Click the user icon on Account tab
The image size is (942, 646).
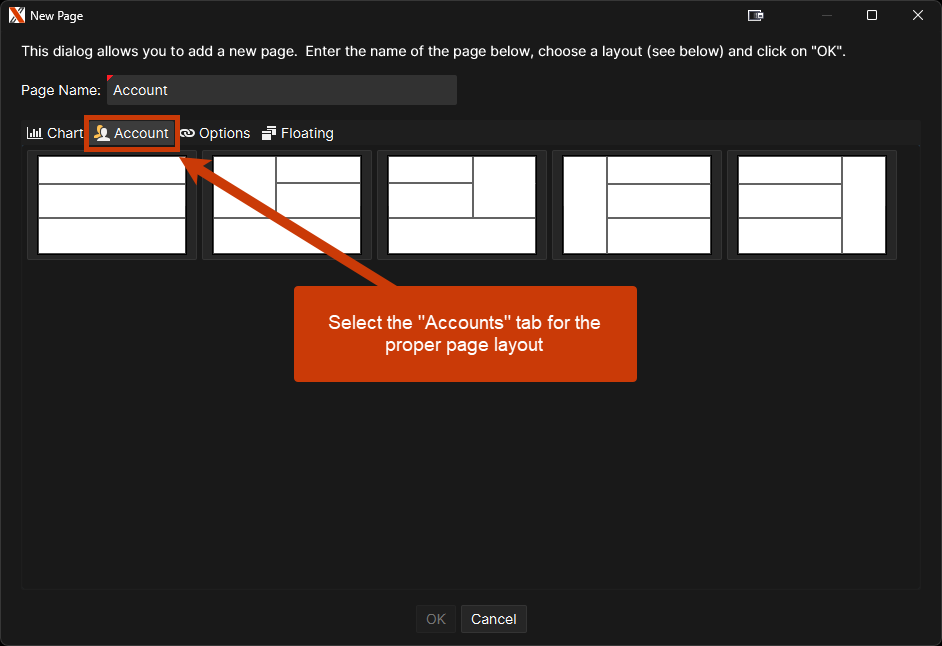102,133
